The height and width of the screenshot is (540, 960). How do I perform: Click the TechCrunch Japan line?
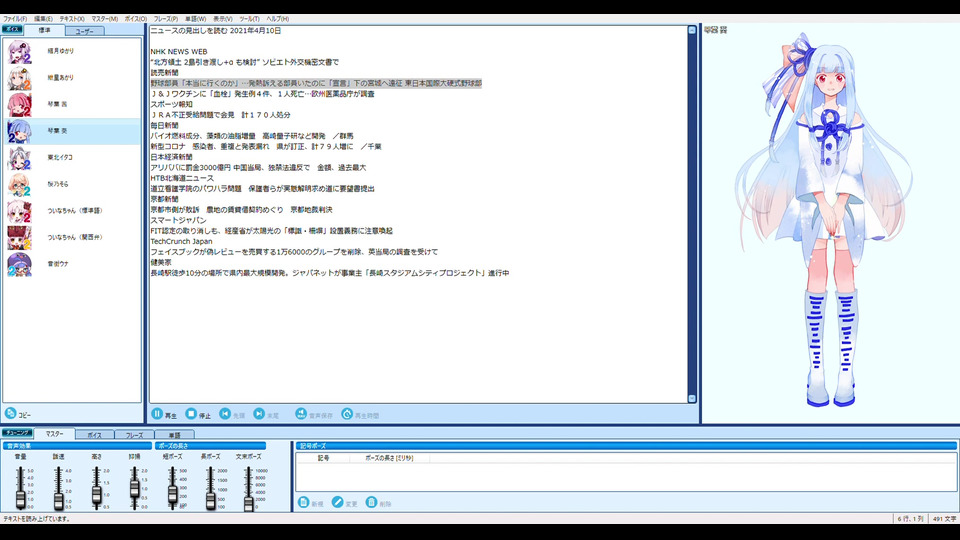(181, 241)
